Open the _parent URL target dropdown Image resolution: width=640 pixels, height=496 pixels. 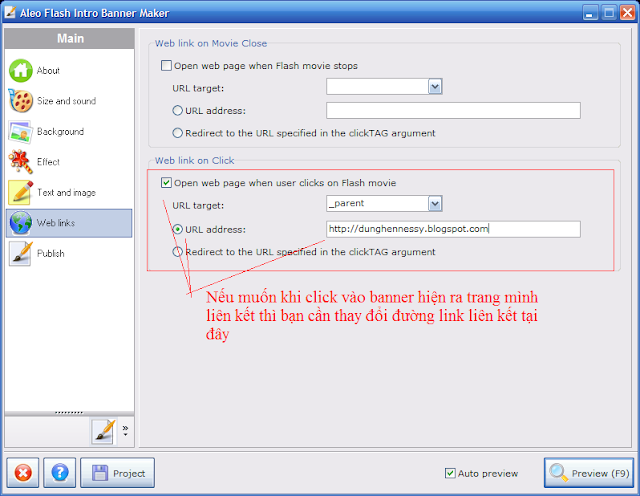pyautogui.click(x=435, y=204)
